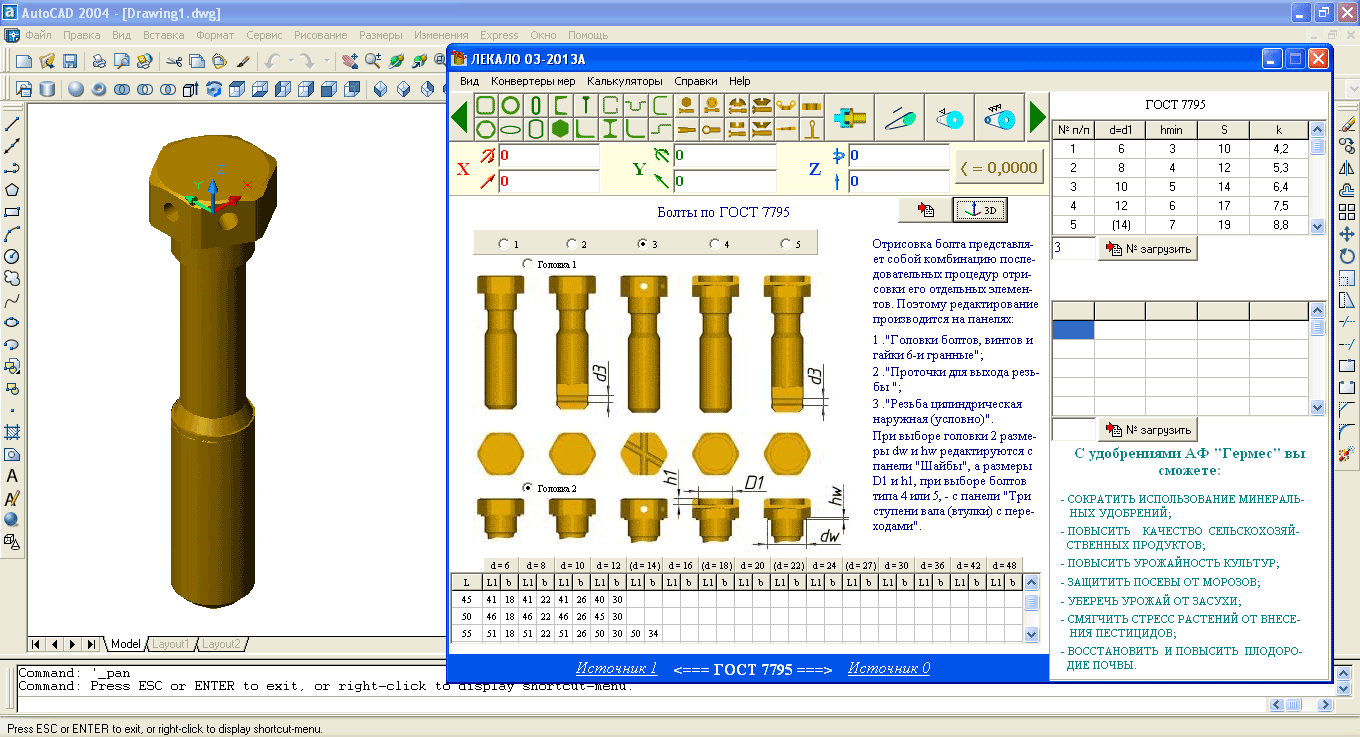The image size is (1360, 737).
Task: Open the Вид menu in Лекало window
Action: pyautogui.click(x=469, y=81)
